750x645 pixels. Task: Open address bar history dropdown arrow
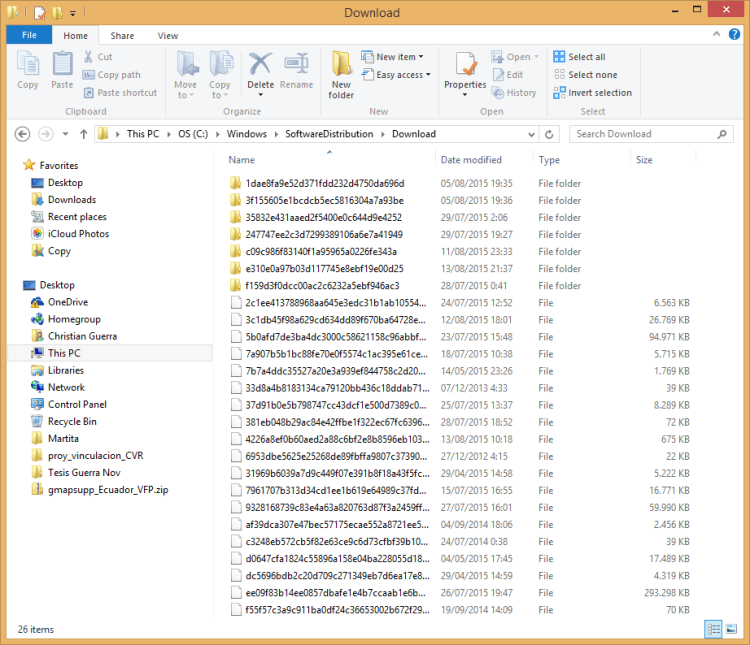click(531, 134)
